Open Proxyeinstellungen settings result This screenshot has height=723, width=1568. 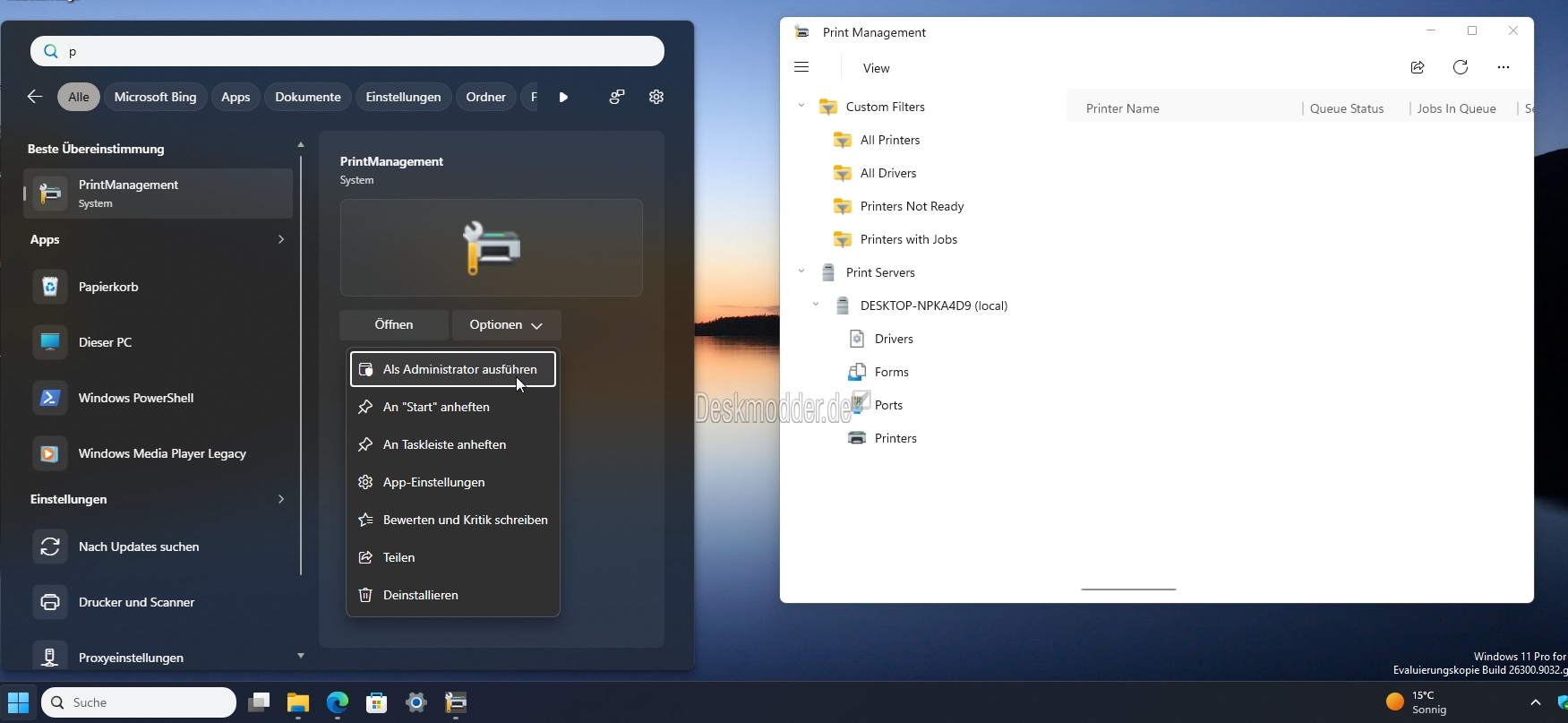tap(159, 658)
